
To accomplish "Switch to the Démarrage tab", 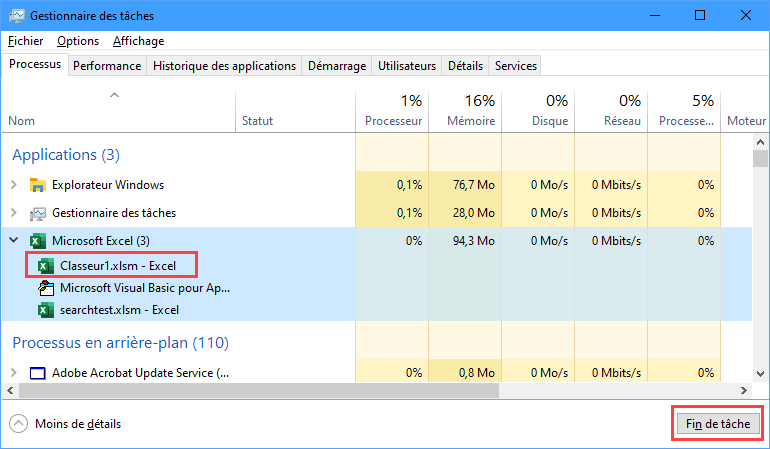I will click(x=337, y=66).
